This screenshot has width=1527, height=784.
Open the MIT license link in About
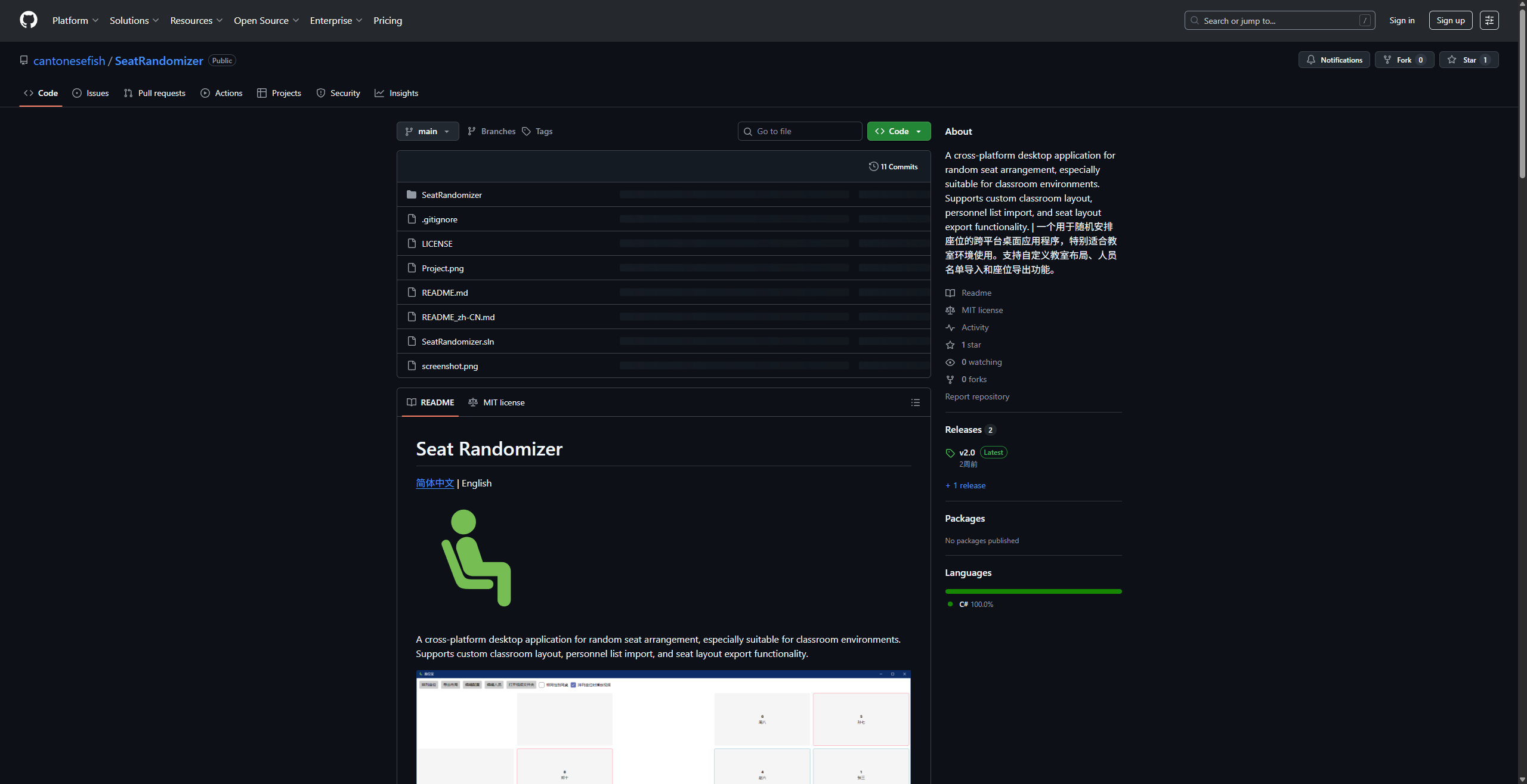(x=974, y=310)
